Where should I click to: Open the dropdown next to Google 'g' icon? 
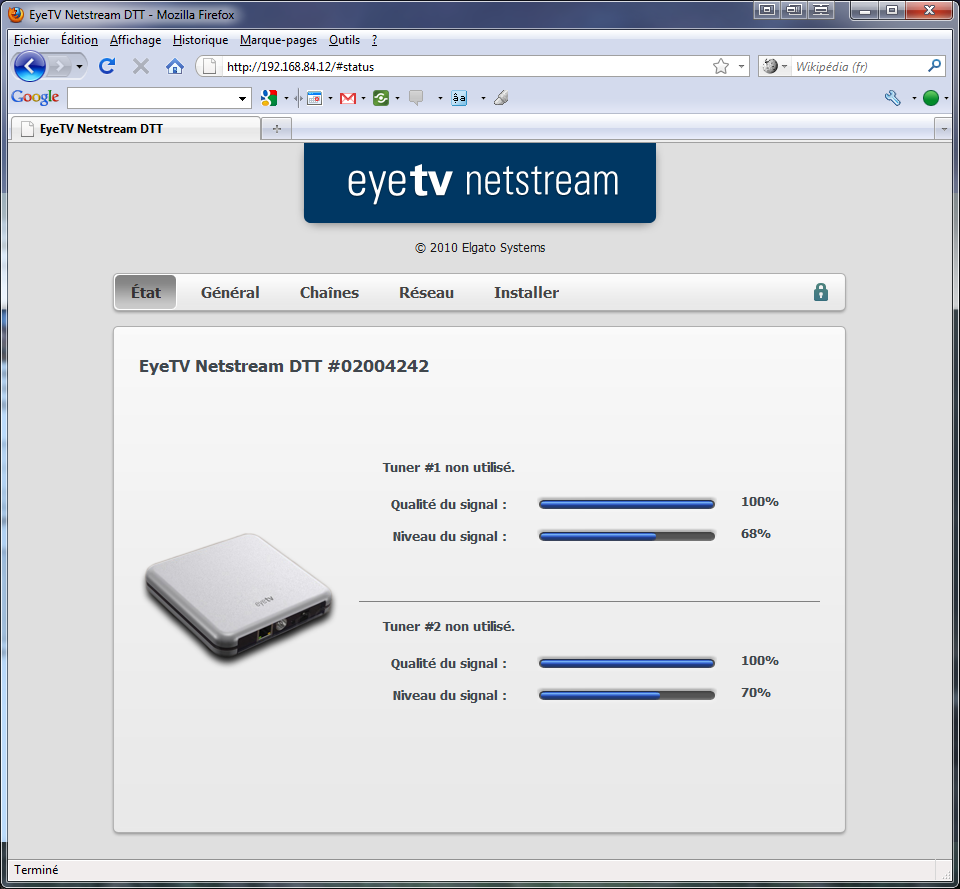286,98
